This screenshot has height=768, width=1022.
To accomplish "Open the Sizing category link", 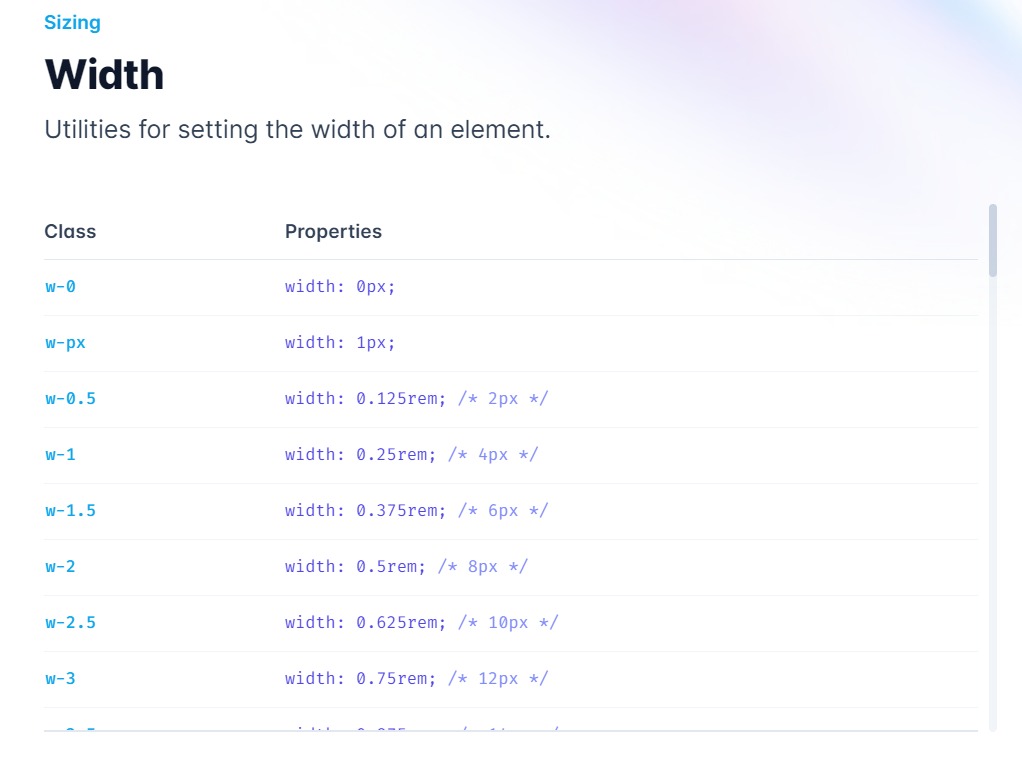I will [72, 22].
